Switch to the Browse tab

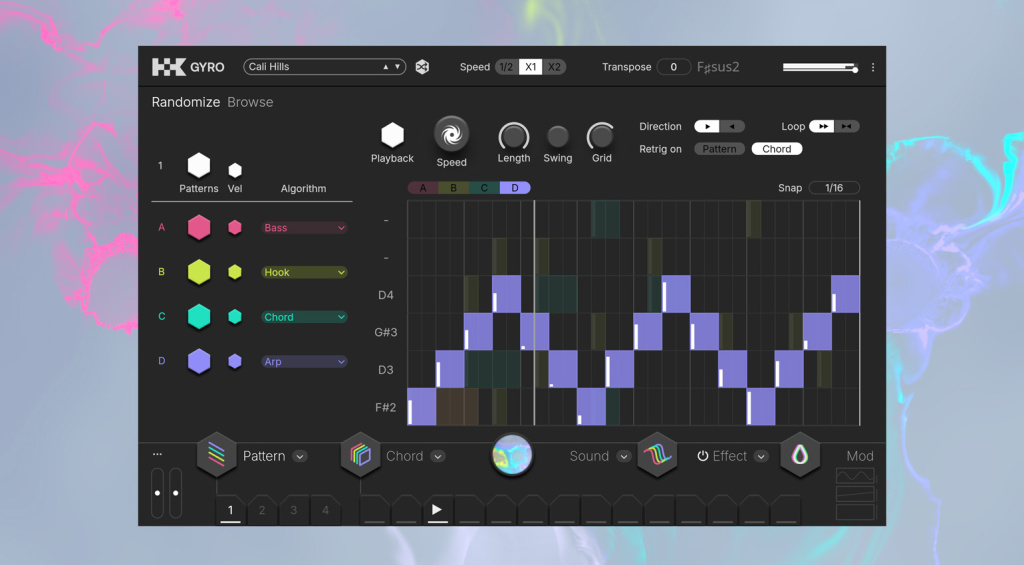[250, 102]
